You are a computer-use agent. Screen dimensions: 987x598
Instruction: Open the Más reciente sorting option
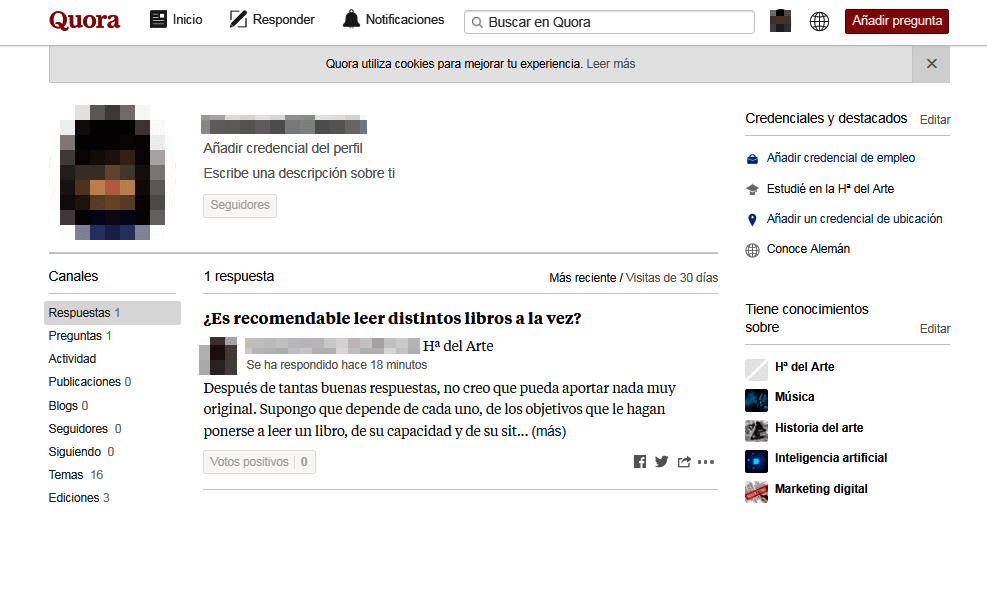[583, 277]
